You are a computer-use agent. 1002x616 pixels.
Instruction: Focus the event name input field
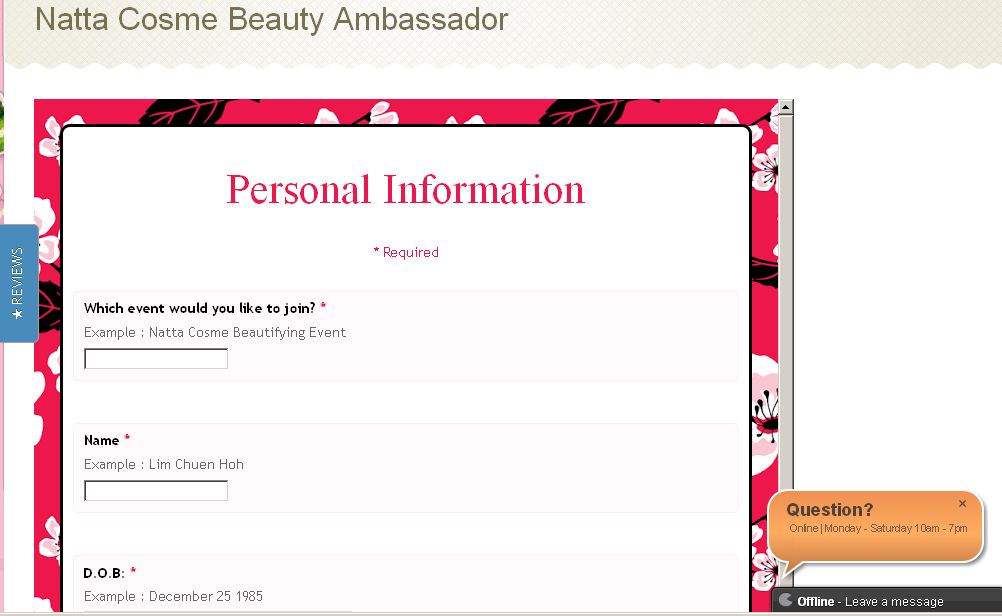[156, 359]
